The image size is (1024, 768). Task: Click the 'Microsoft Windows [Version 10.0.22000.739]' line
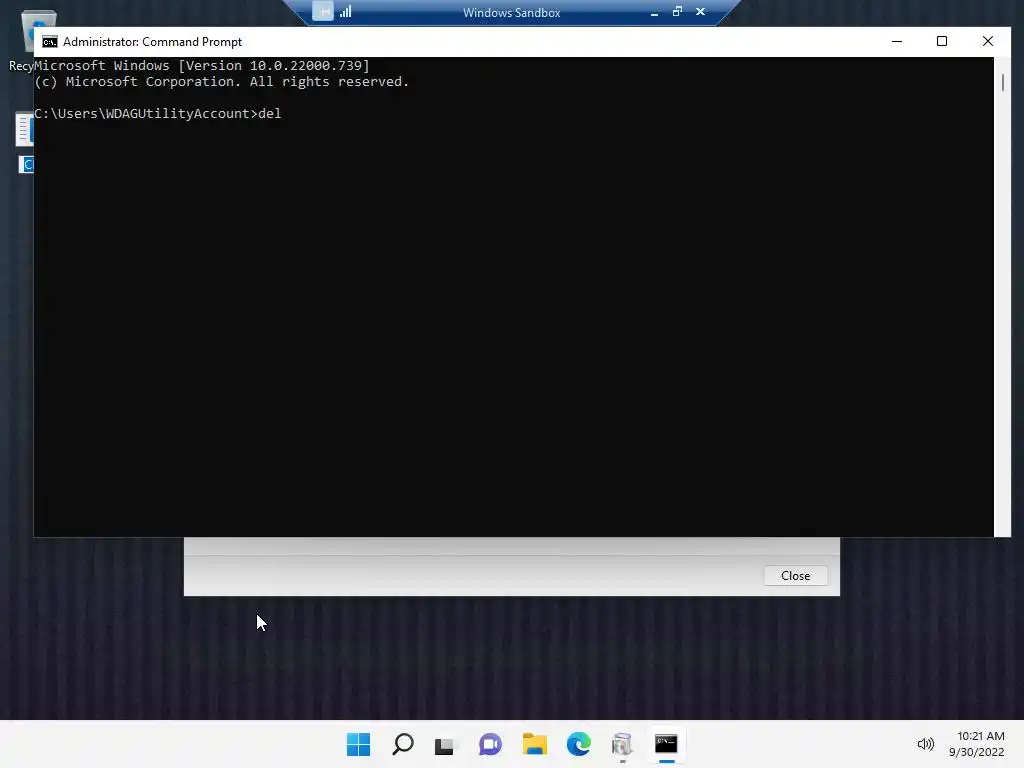(x=202, y=65)
